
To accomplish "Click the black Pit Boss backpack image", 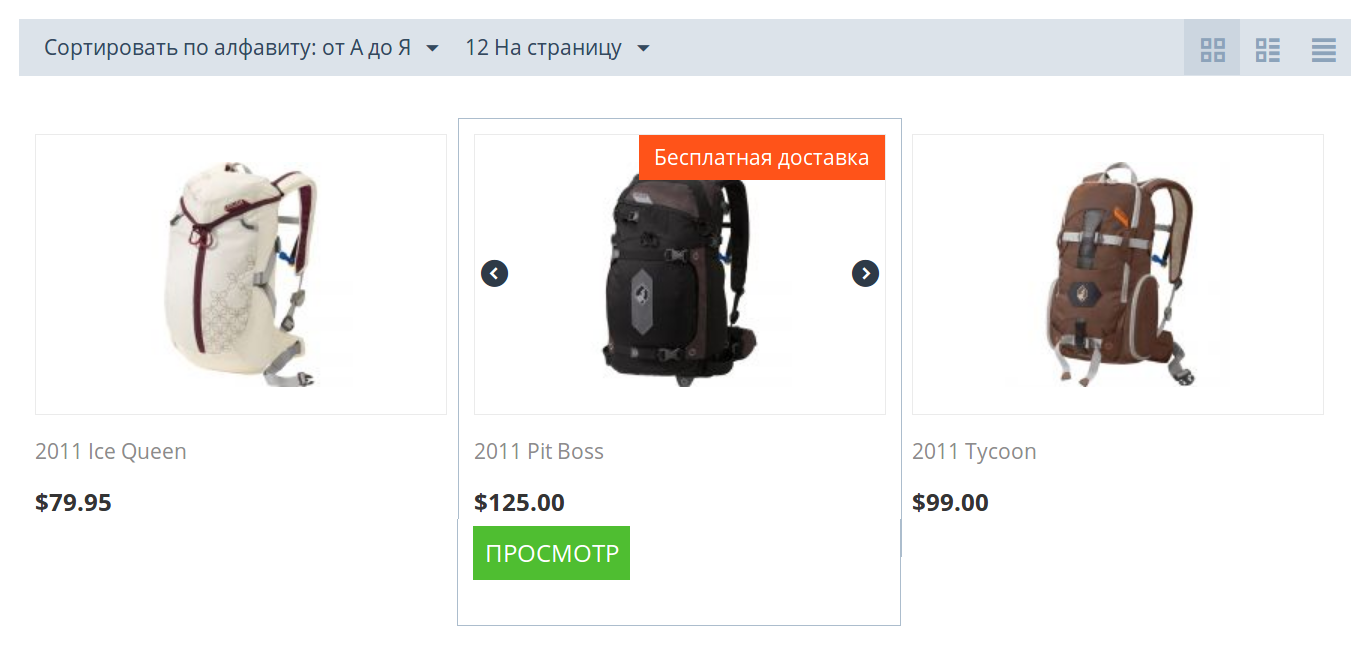I will tap(679, 280).
